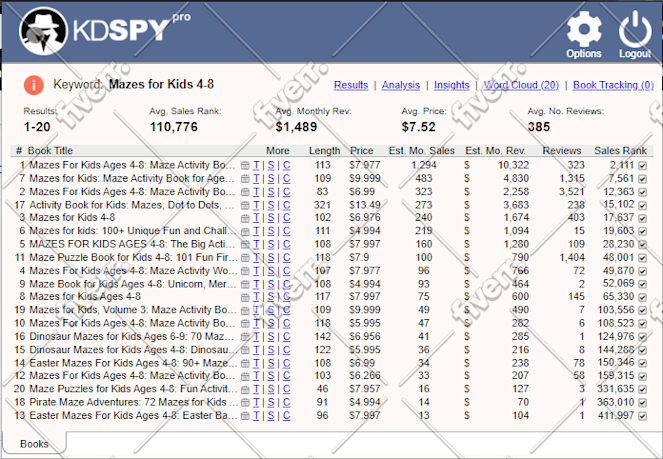Open the Results link
663x459 pixels.
click(x=351, y=85)
